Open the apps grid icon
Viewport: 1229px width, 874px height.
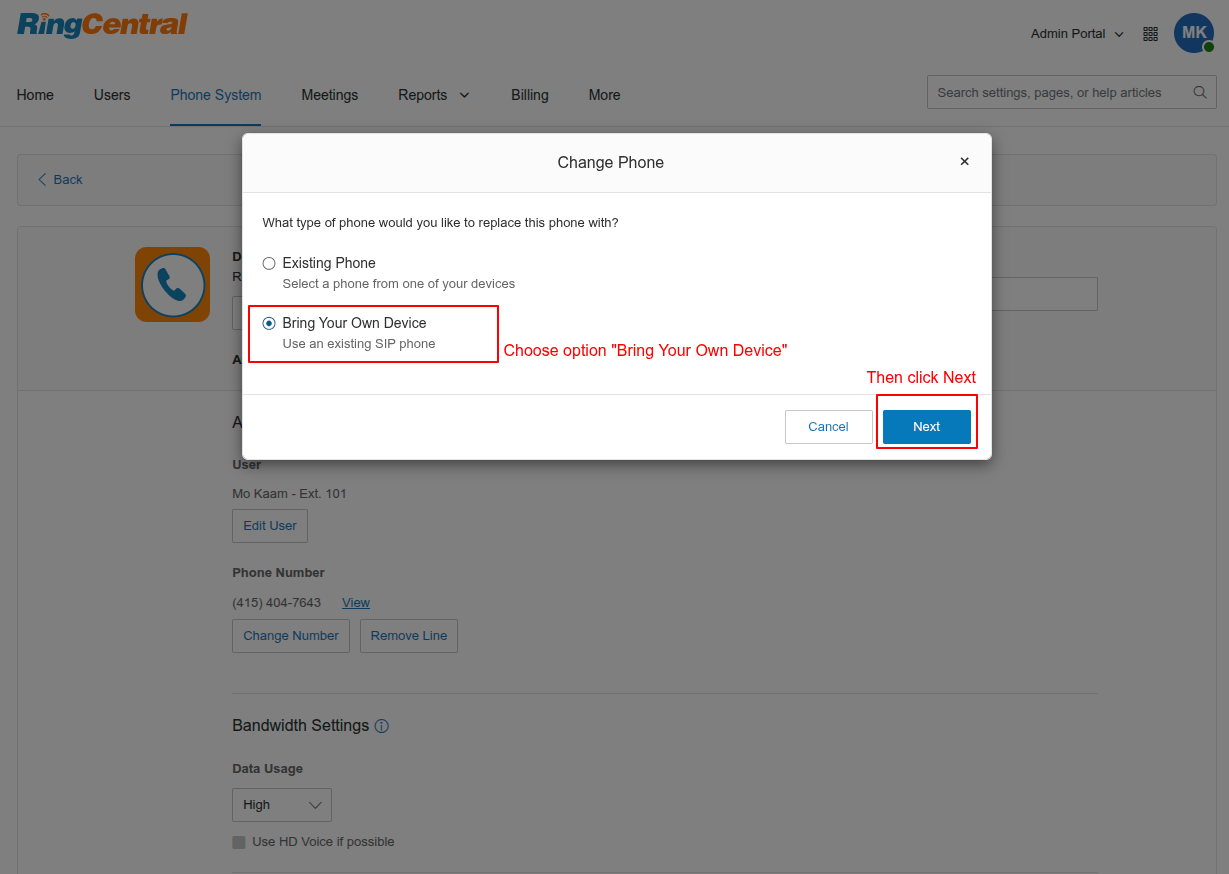click(1150, 34)
